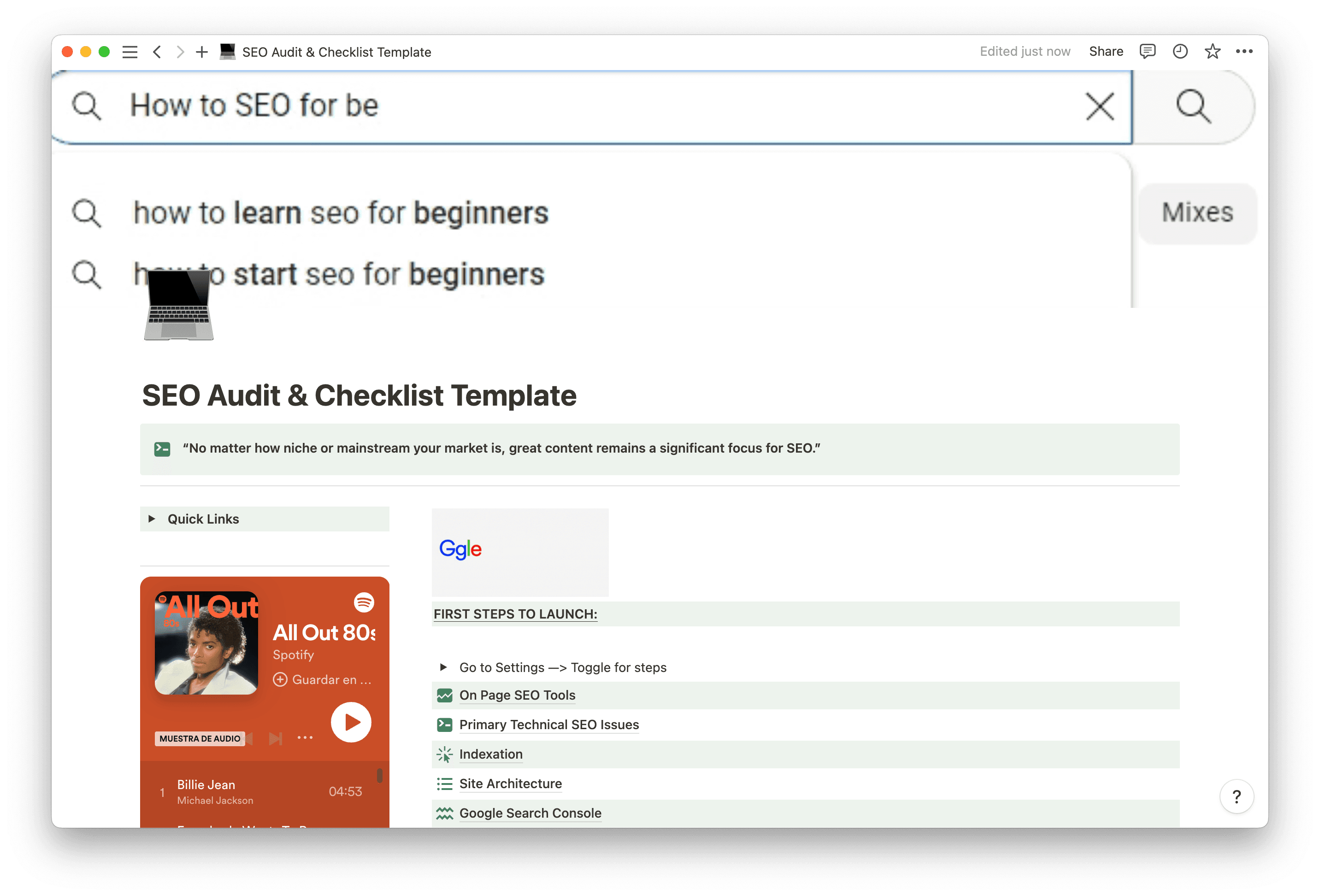
Task: Open the help question mark button
Action: [1237, 796]
